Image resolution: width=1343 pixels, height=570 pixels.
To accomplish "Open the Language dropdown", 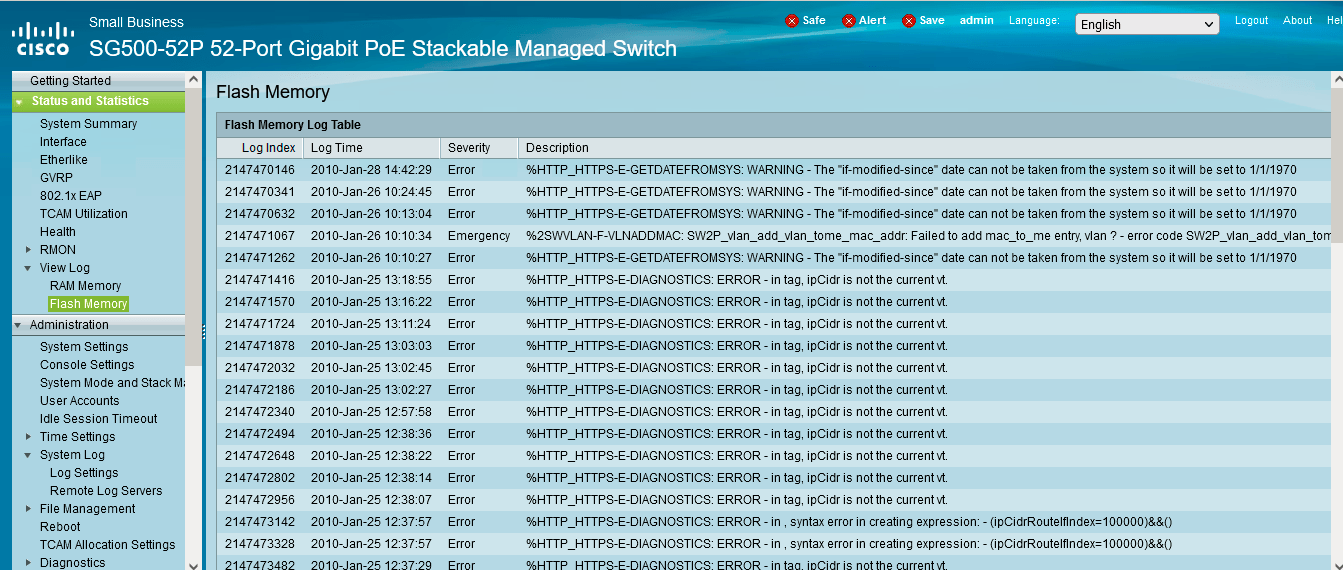I will (1147, 24).
